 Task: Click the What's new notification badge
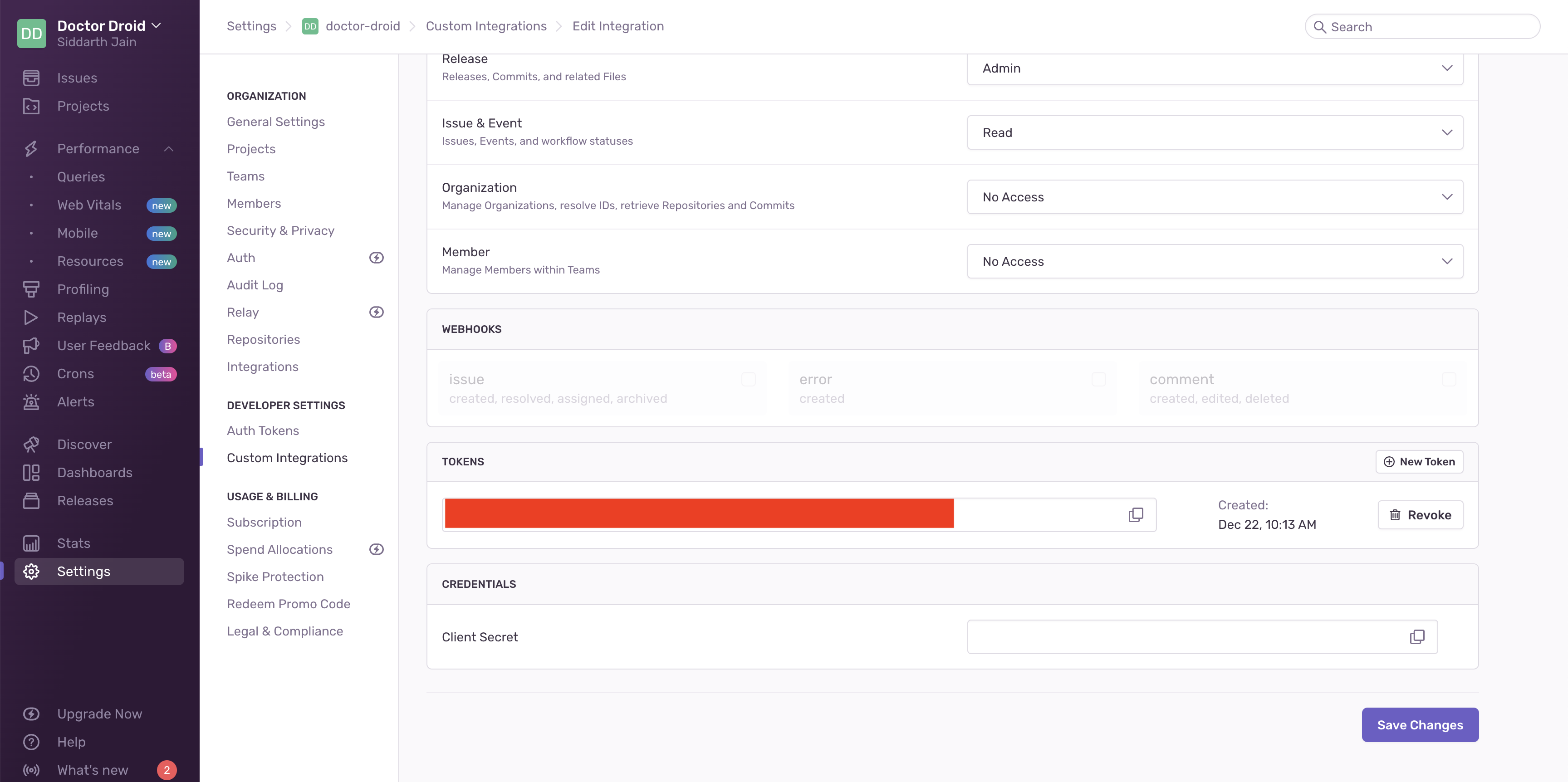tap(167, 770)
